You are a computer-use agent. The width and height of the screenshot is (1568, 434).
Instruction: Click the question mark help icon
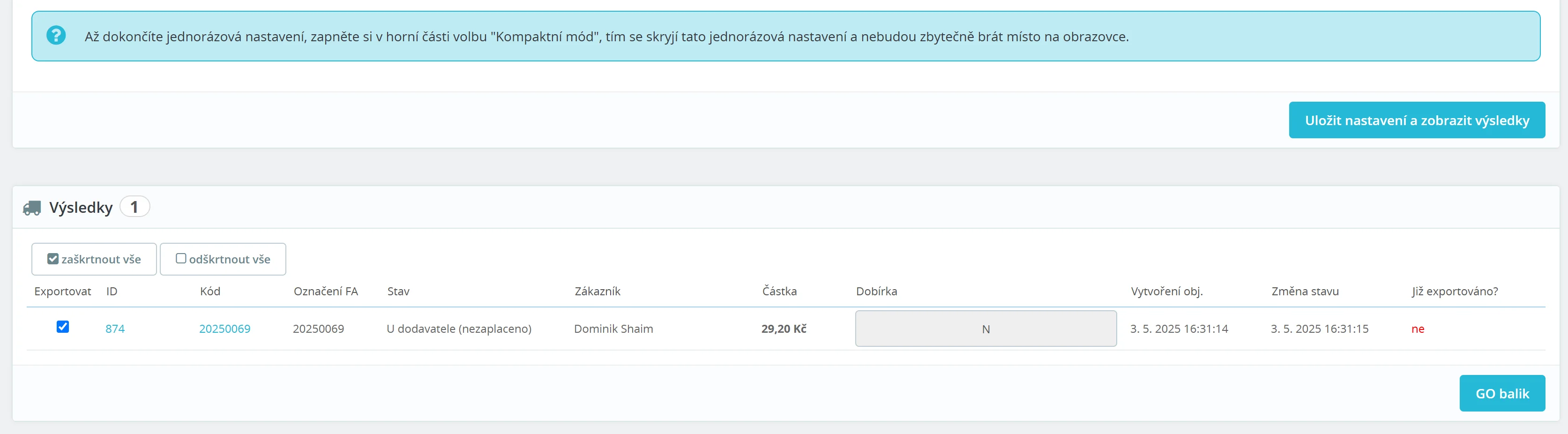[x=56, y=35]
